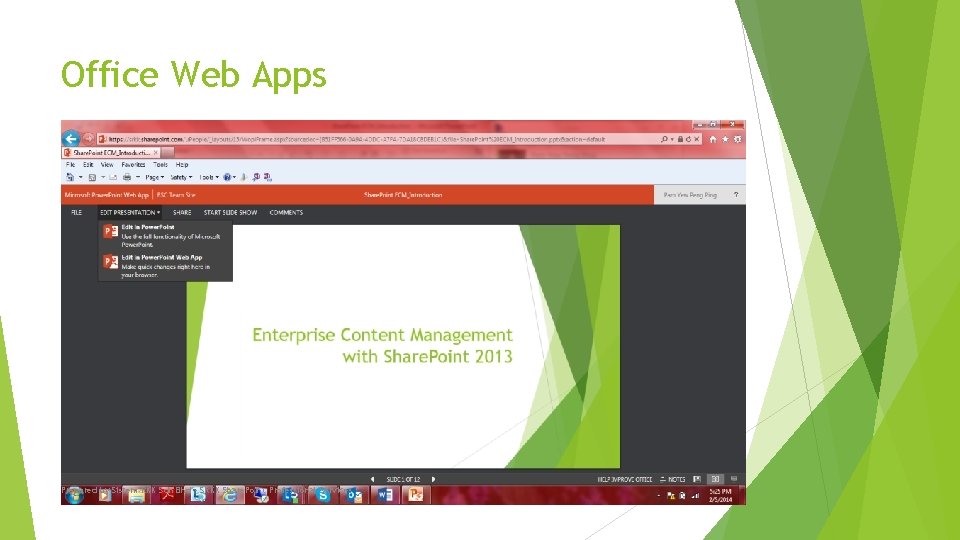Image resolution: width=960 pixels, height=540 pixels.
Task: Open Internet Explorer from taskbar
Action: (x=230, y=495)
